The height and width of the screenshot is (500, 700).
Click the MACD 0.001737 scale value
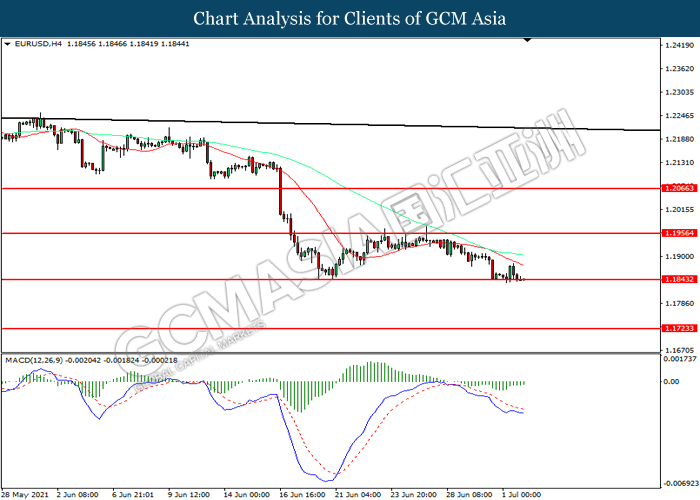pos(680,359)
